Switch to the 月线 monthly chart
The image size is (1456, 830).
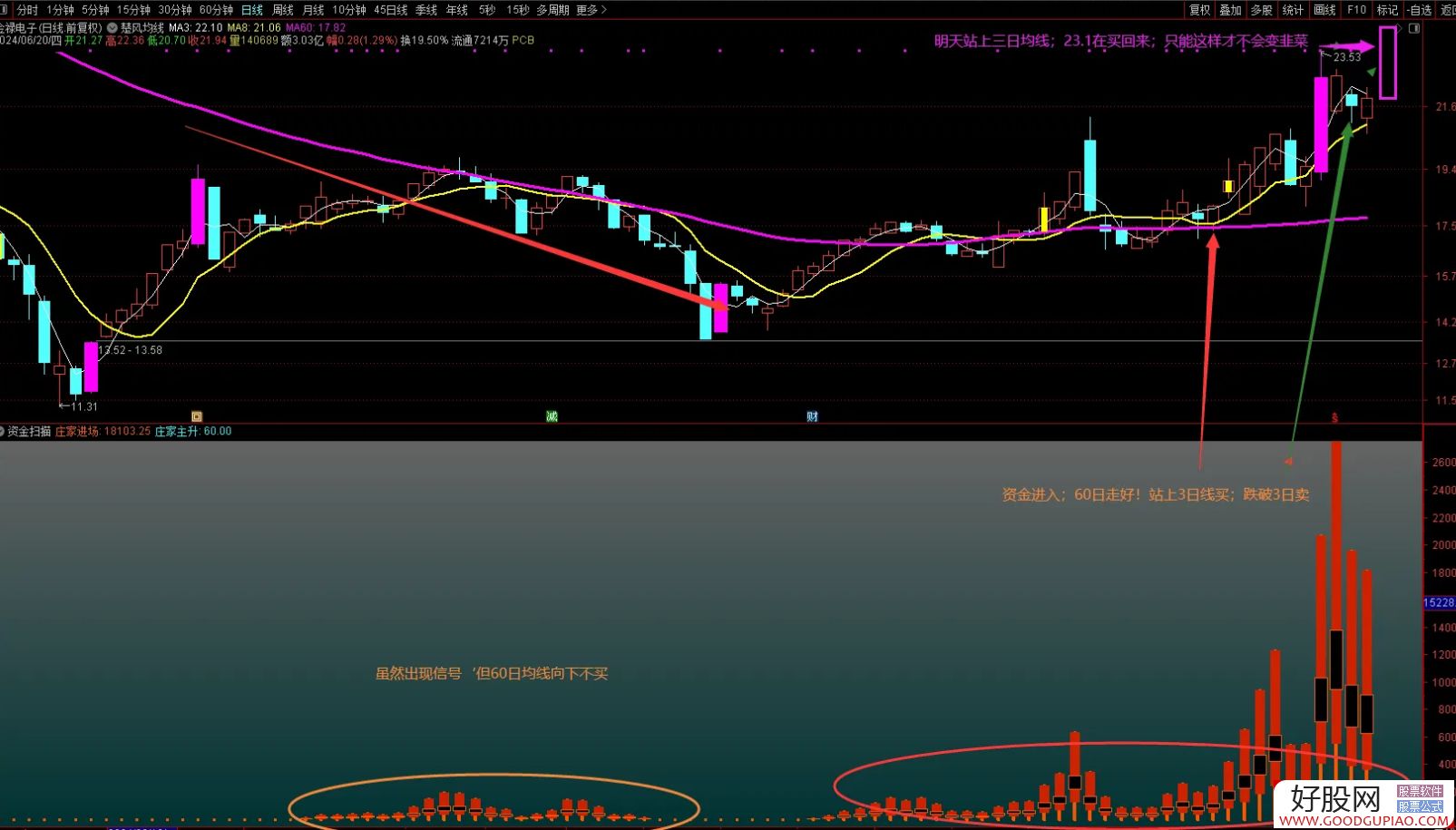[x=313, y=10]
